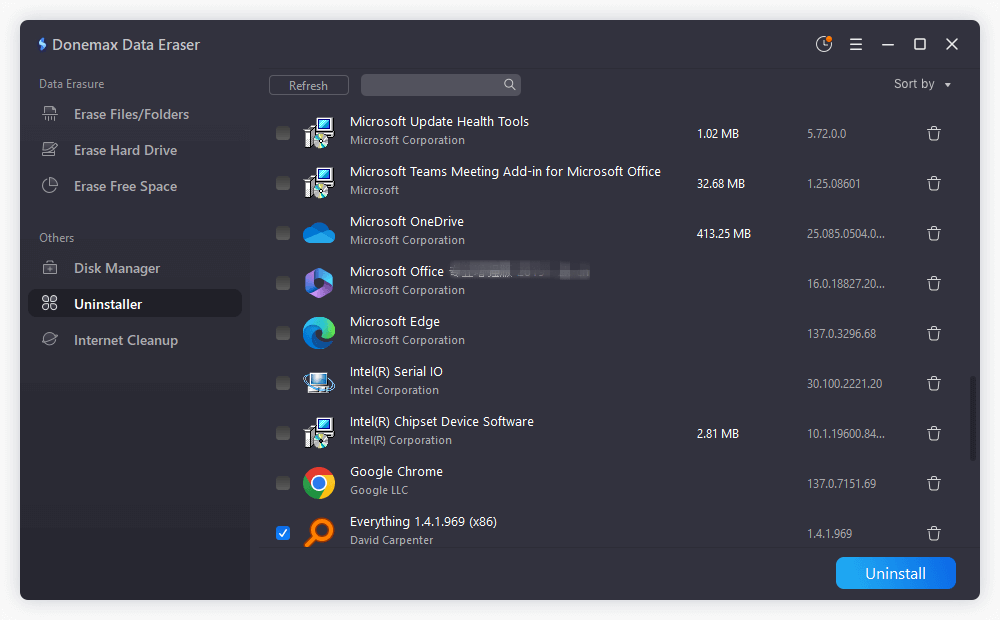Click the Google Chrome app icon
This screenshot has height=620, width=1000.
point(319,483)
